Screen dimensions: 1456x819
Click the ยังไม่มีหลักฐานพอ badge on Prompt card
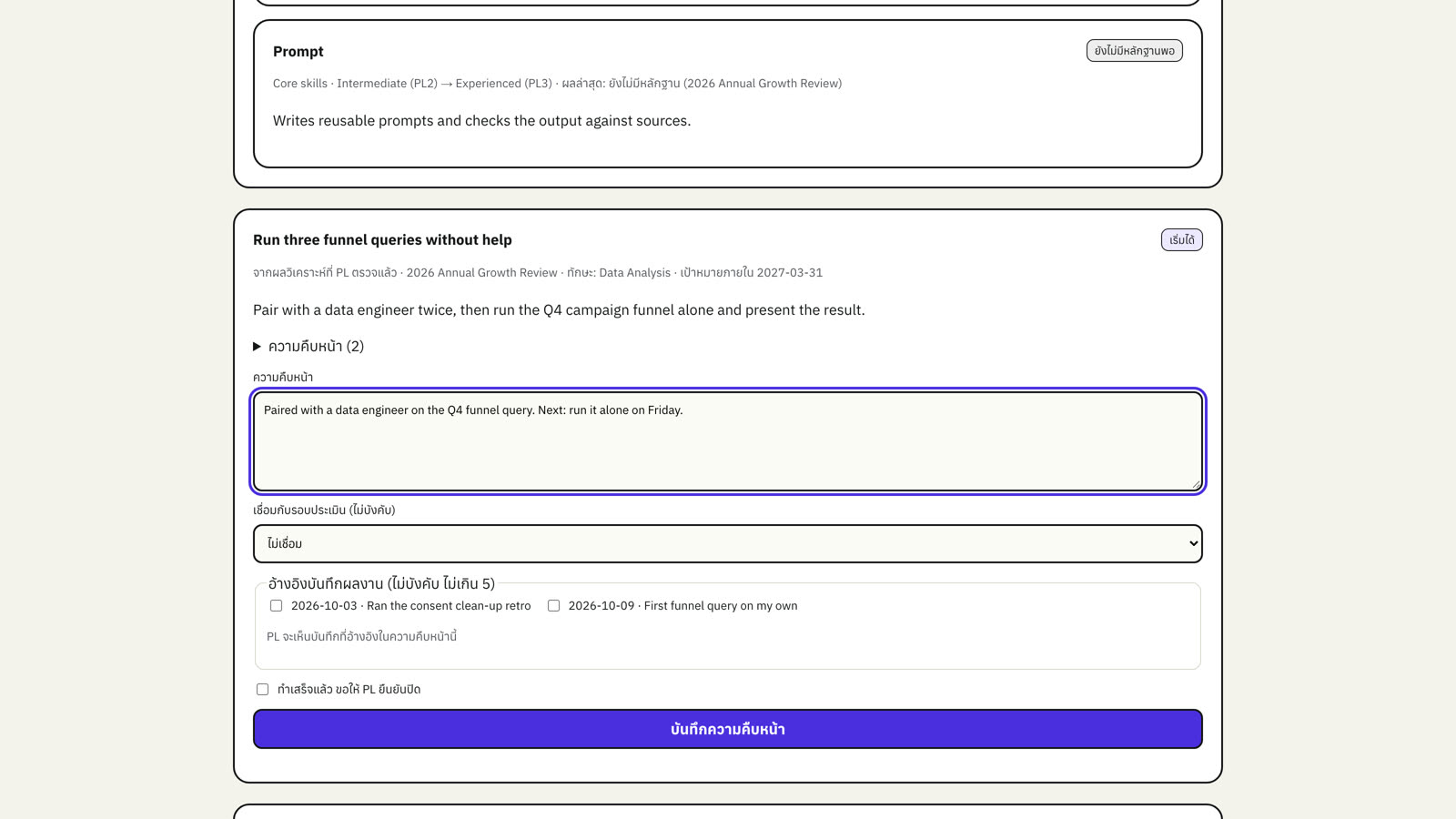click(x=1134, y=51)
